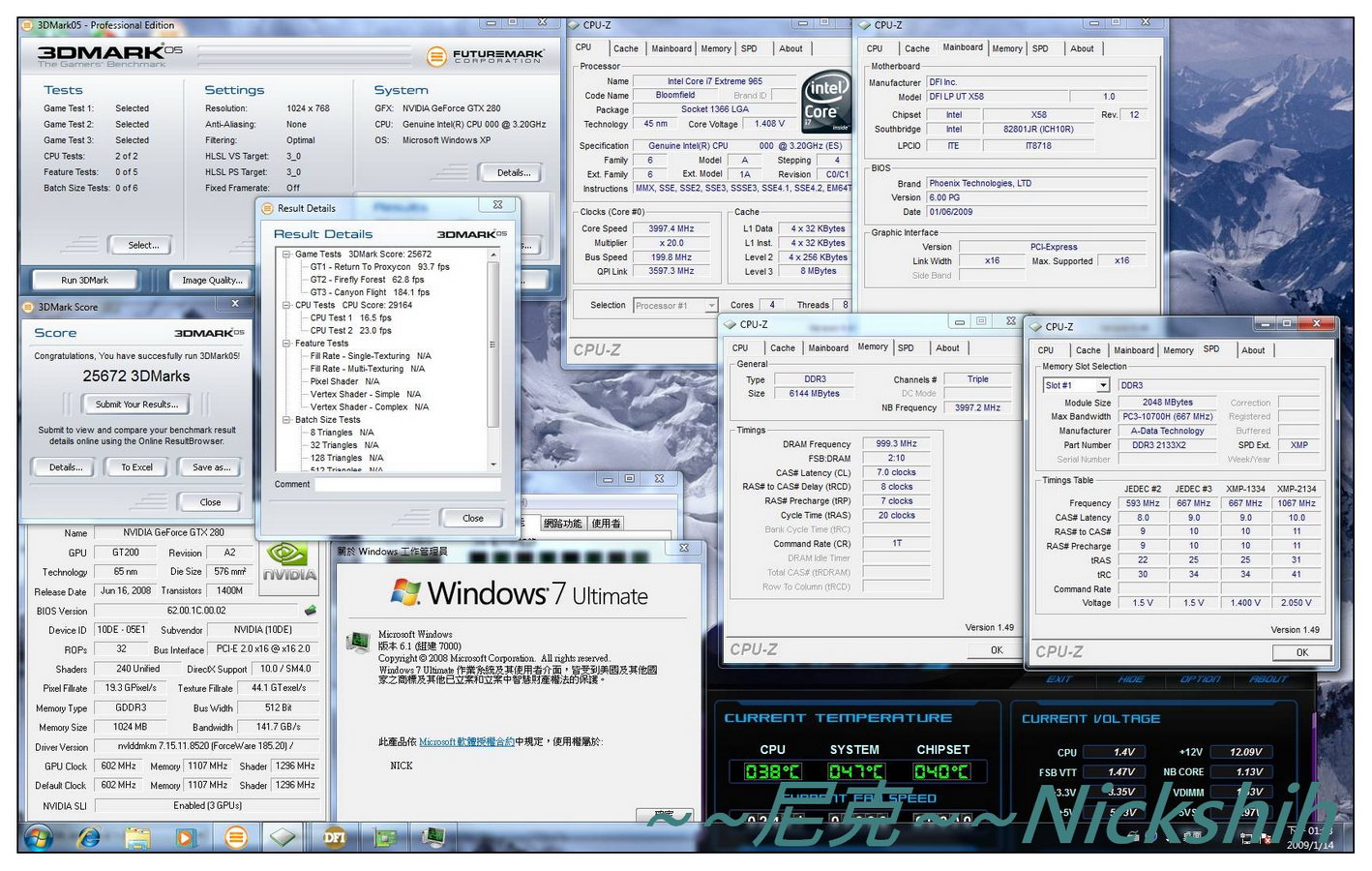
Task: Click Details... button under System
Action: tap(514, 172)
